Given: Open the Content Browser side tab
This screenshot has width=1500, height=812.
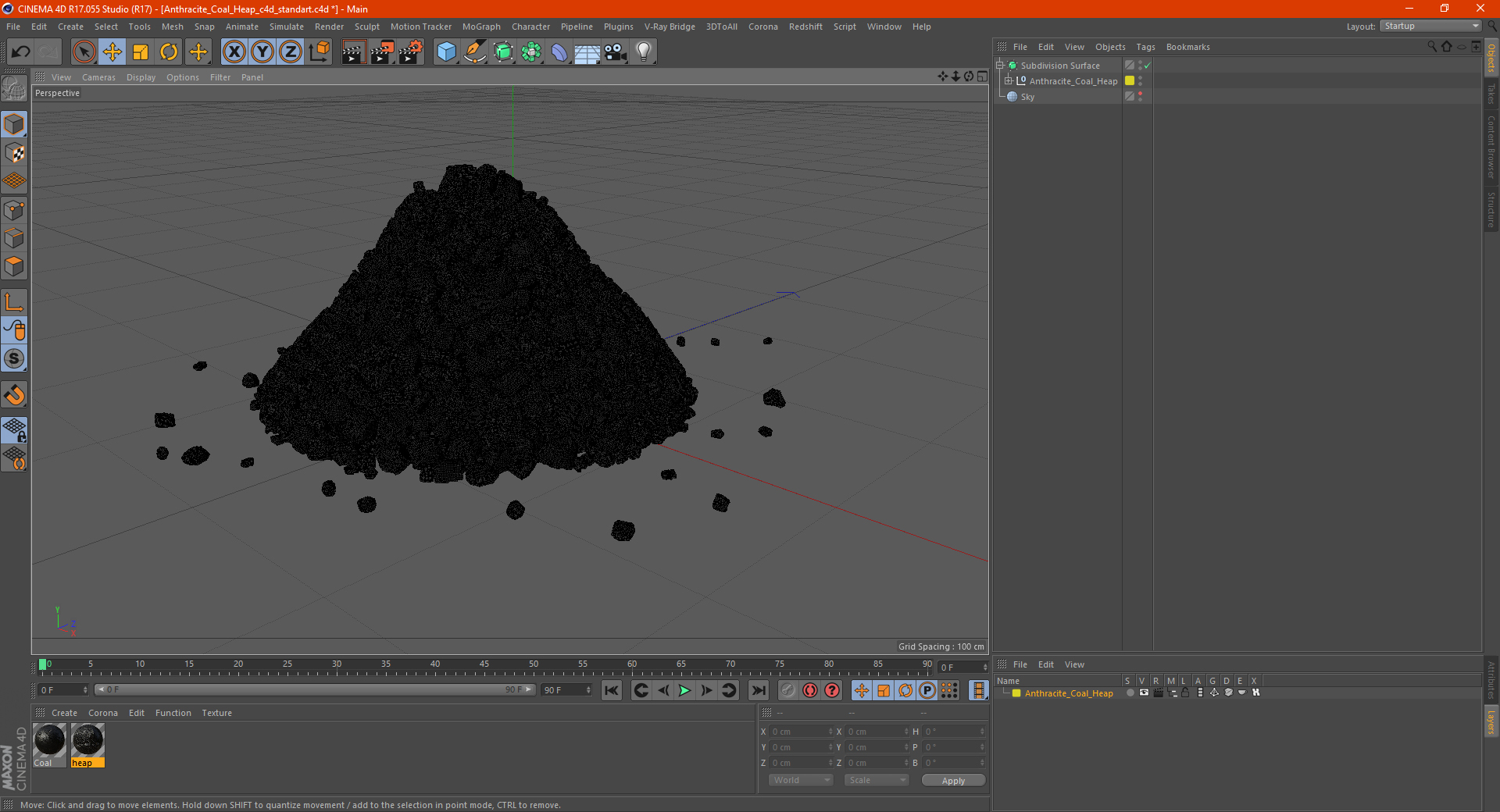Looking at the screenshot, I should tap(1491, 147).
